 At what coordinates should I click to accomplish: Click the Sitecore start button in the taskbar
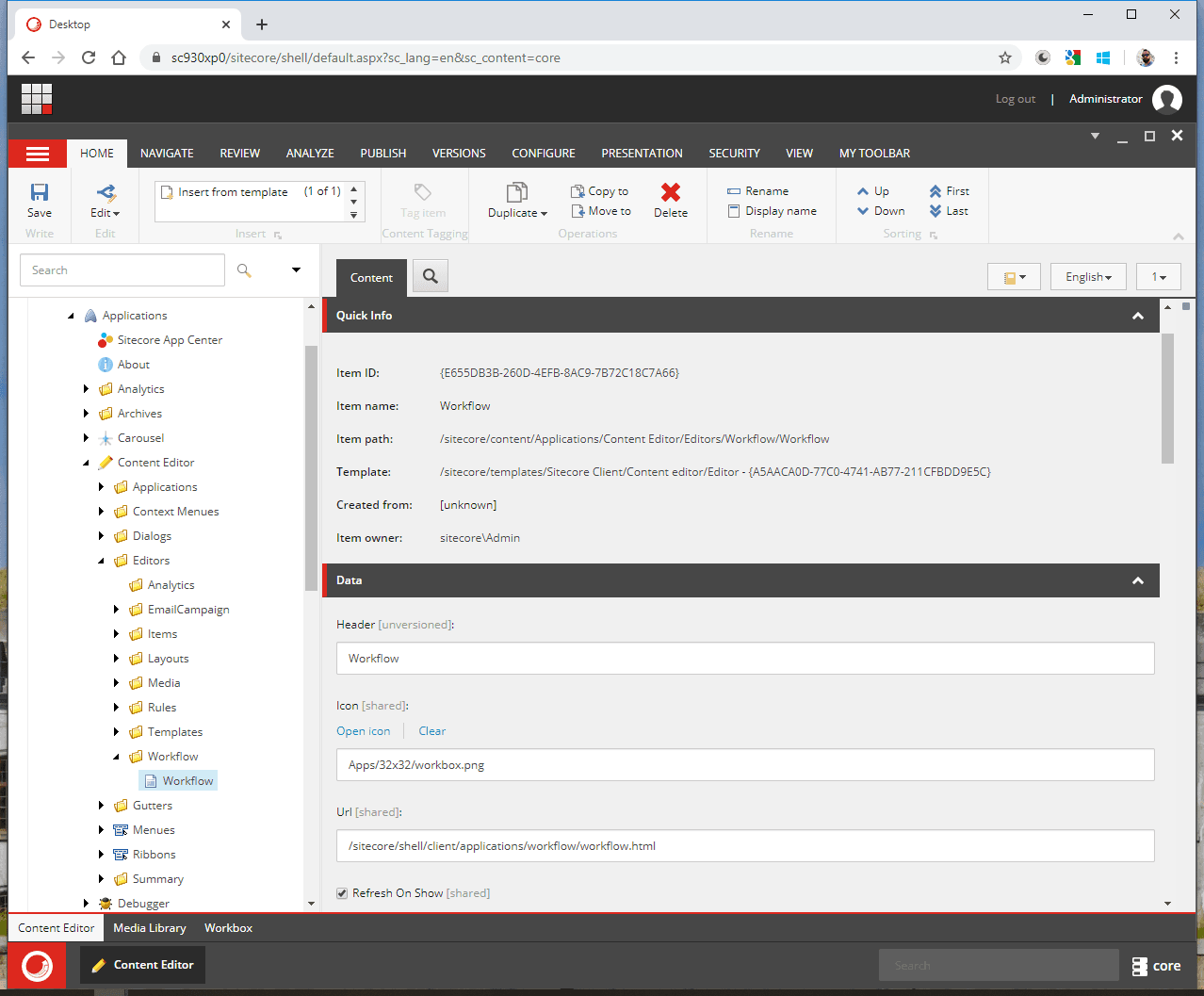click(38, 966)
